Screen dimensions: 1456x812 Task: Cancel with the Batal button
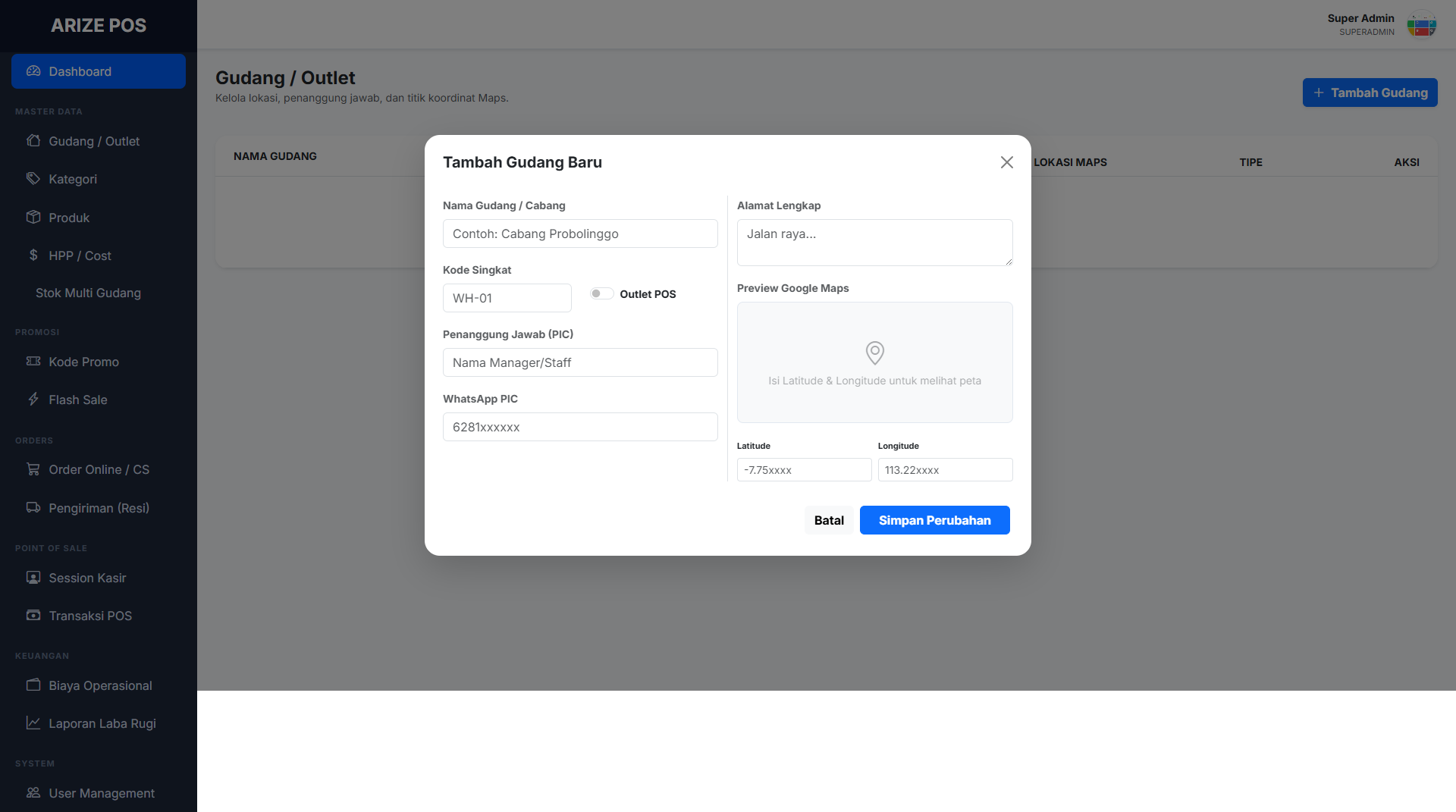(828, 520)
